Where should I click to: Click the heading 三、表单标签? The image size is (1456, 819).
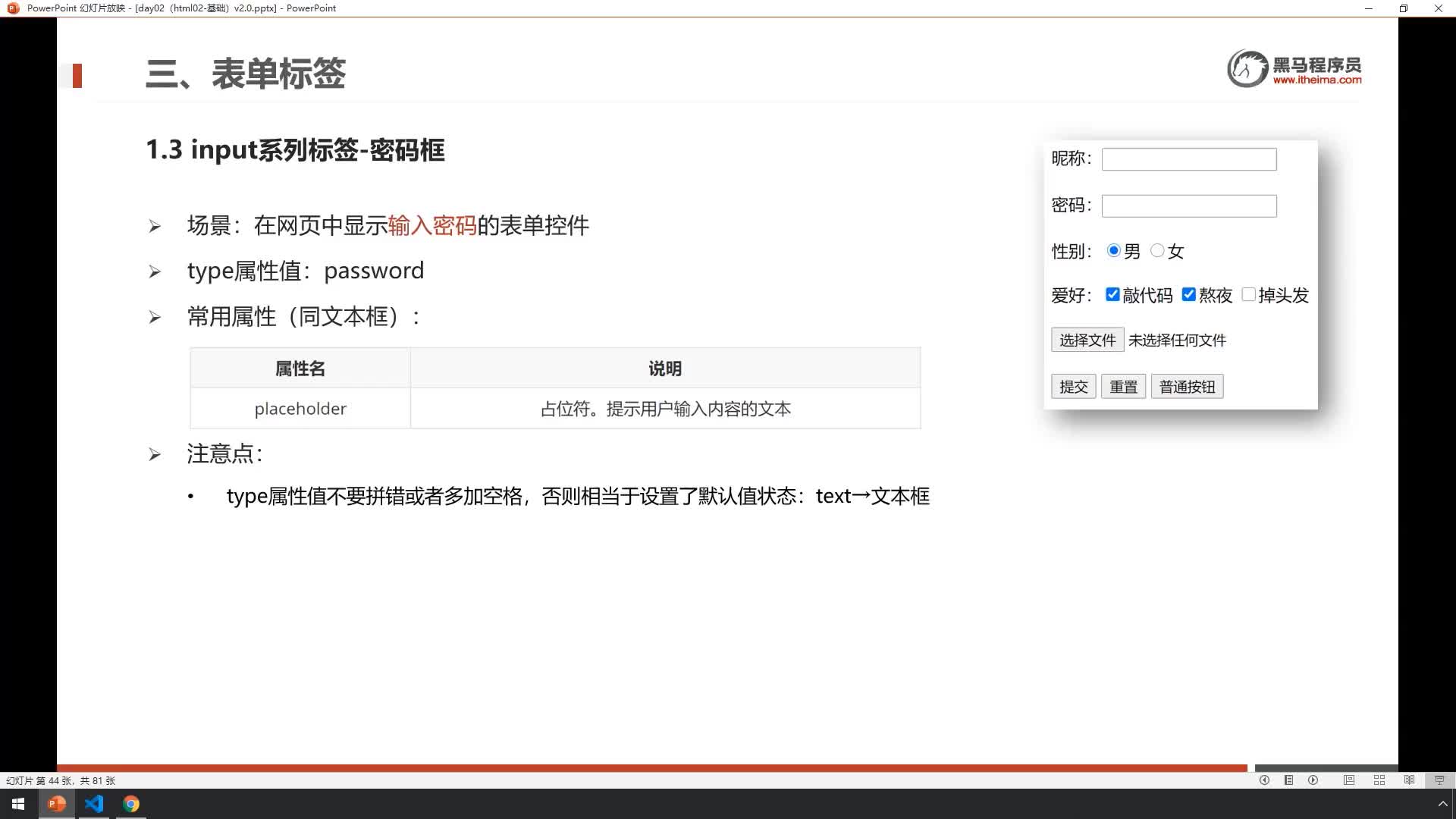pyautogui.click(x=246, y=74)
